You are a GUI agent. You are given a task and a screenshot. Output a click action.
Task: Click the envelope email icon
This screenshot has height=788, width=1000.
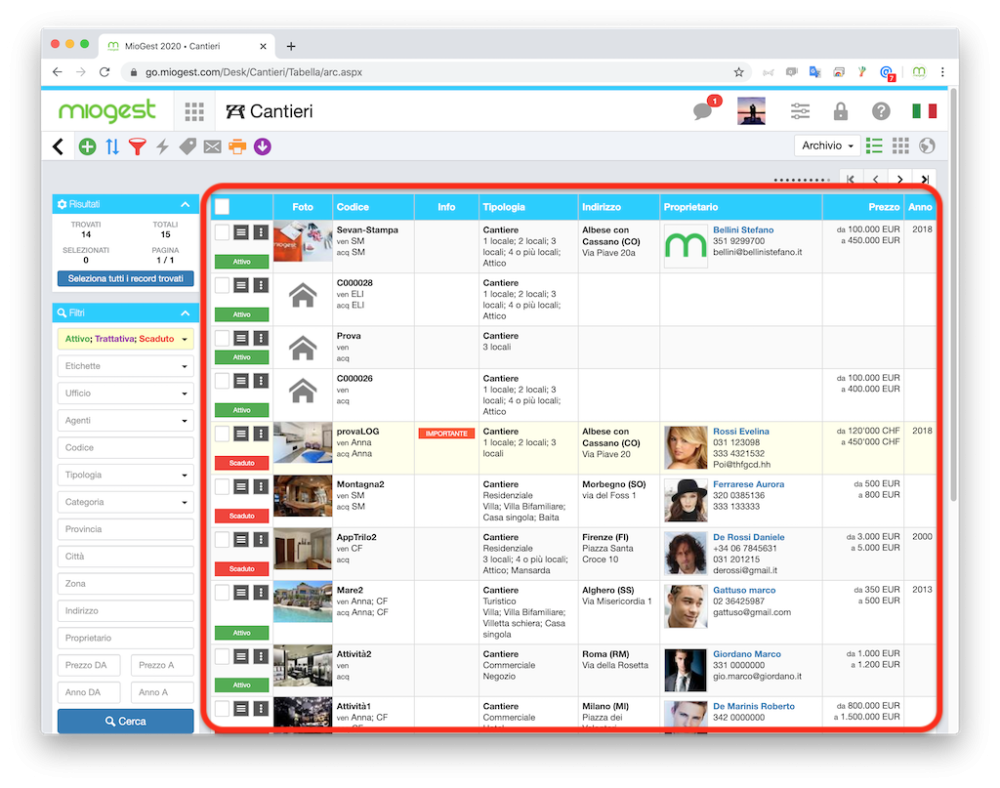pyautogui.click(x=212, y=147)
